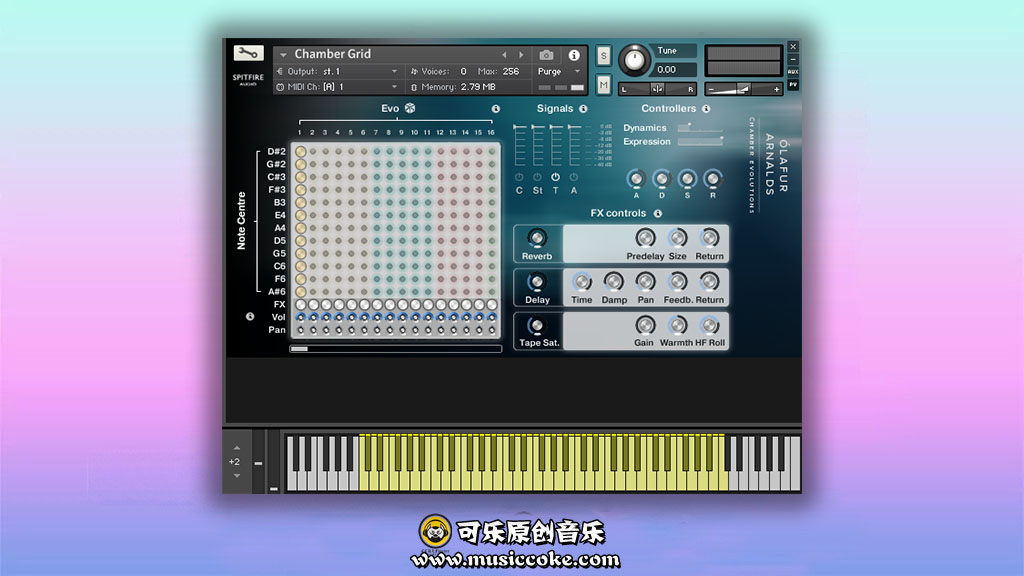This screenshot has height=576, width=1024.
Task: Expand instrument menu arrow beside Chamber Grid
Action: pyautogui.click(x=283, y=55)
